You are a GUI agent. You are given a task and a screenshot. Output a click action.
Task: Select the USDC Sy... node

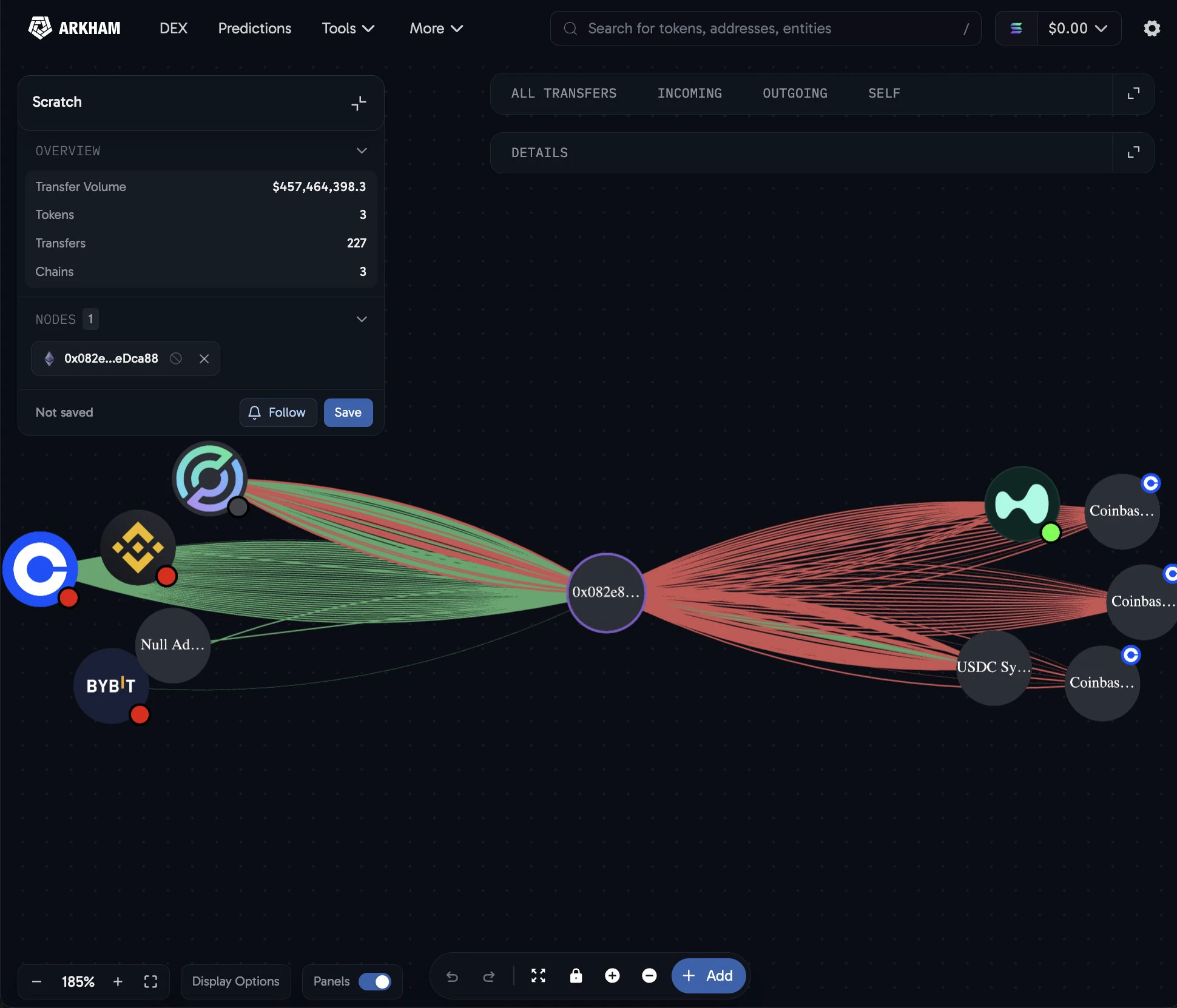pyautogui.click(x=994, y=668)
